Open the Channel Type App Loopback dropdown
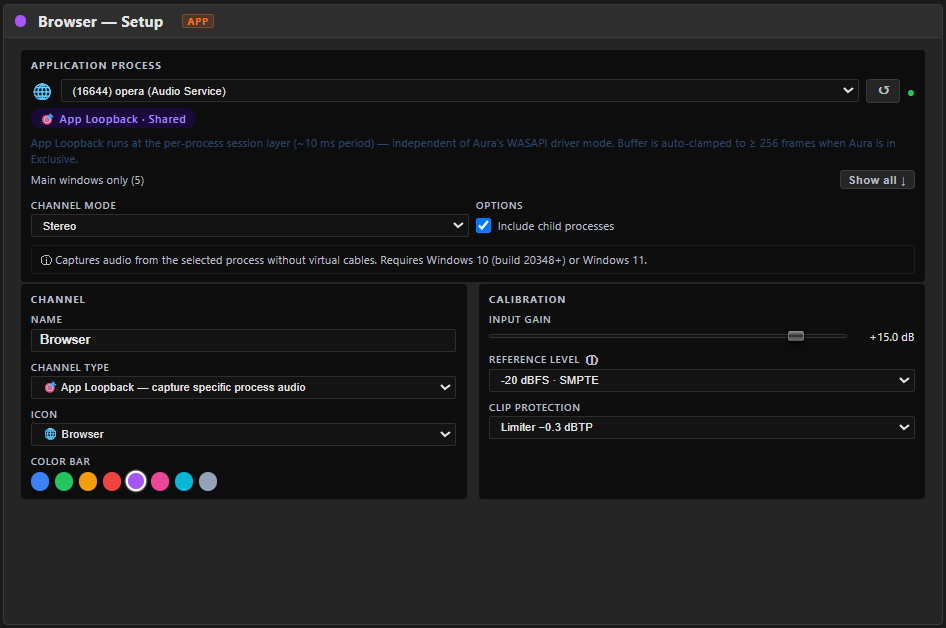 [x=243, y=387]
